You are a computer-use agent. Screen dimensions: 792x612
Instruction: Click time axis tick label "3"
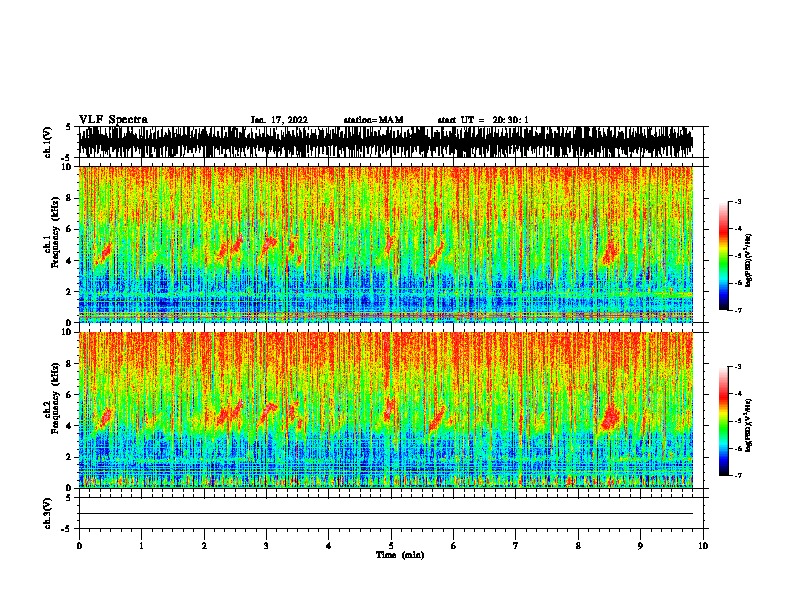pyautogui.click(x=266, y=546)
